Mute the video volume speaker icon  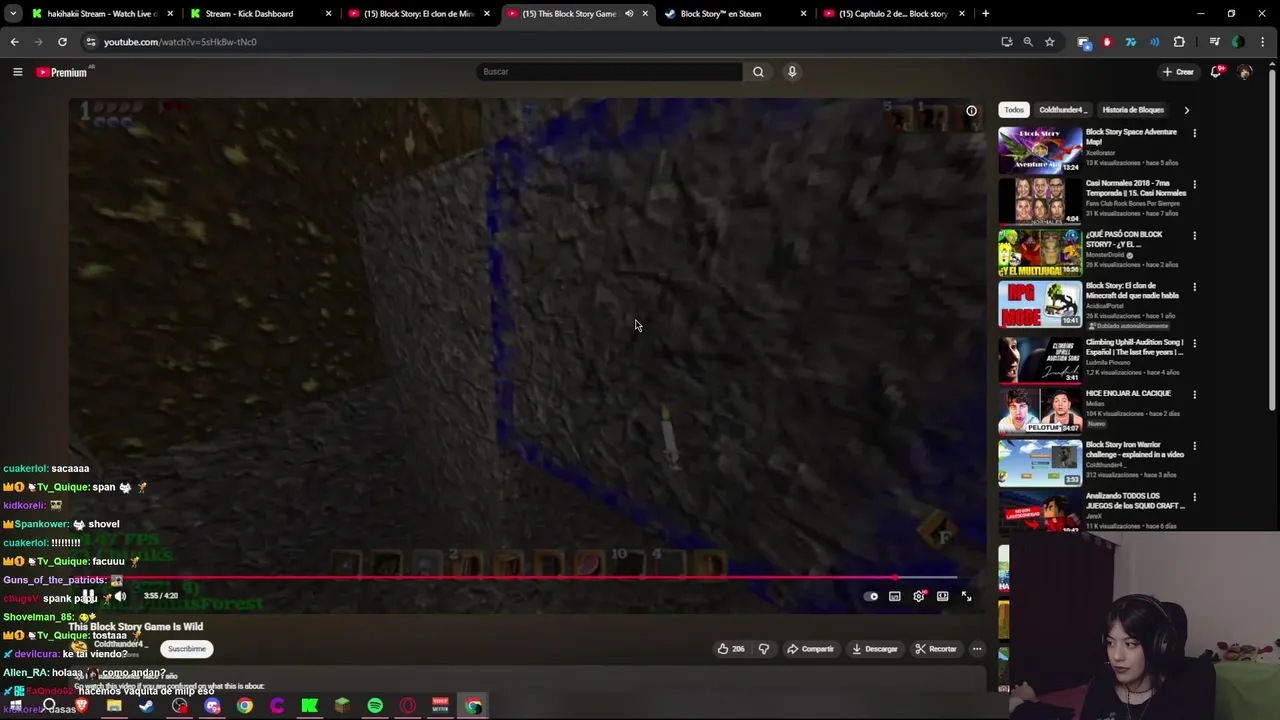point(120,596)
